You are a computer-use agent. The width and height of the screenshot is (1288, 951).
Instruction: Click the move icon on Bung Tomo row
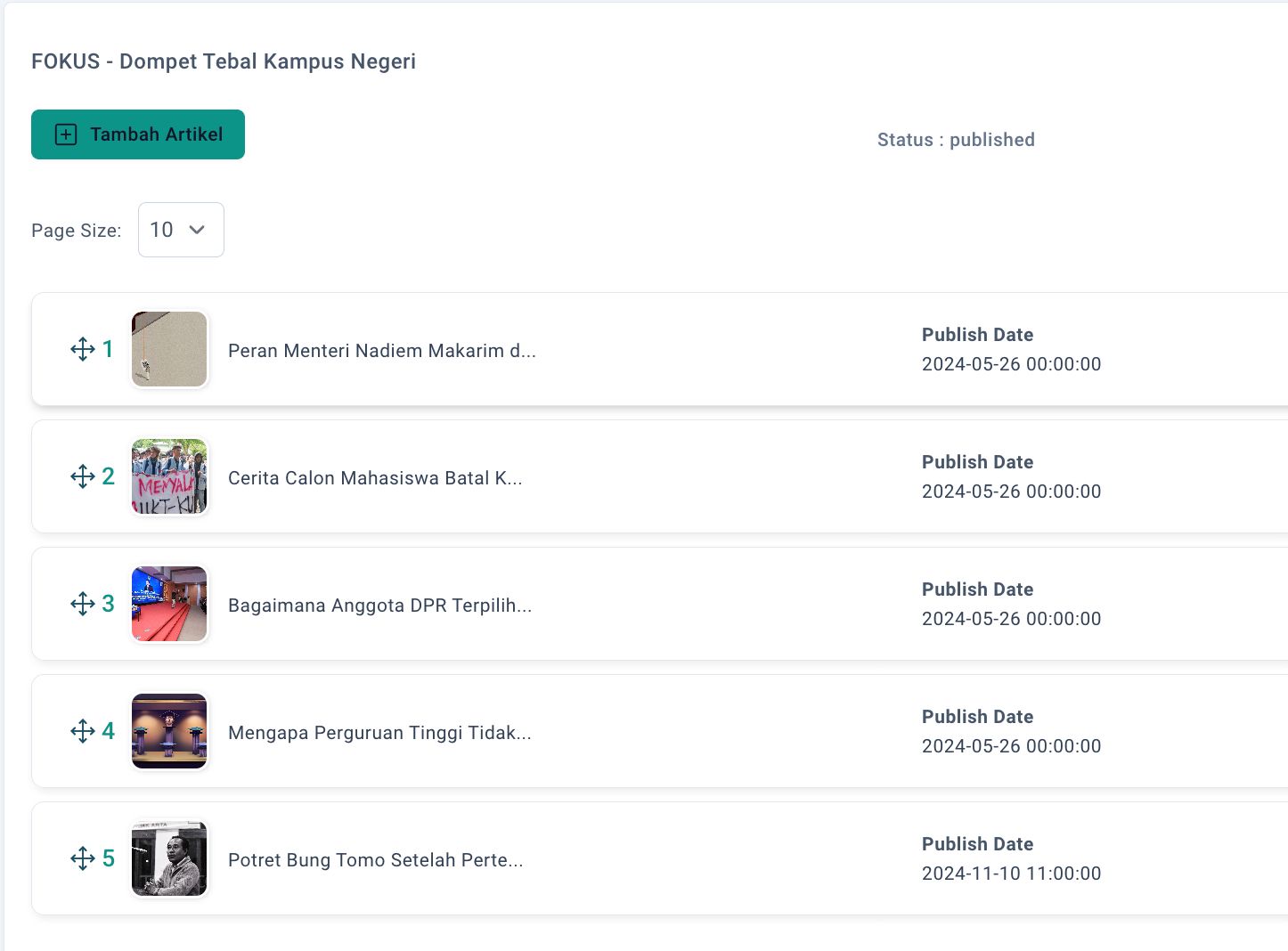coord(83,858)
